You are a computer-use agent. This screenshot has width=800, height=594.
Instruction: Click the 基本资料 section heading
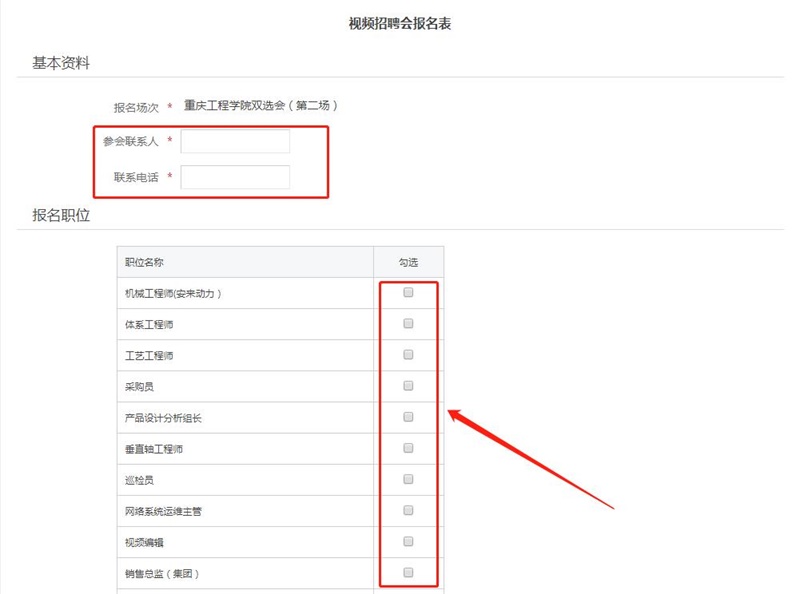pos(62,63)
